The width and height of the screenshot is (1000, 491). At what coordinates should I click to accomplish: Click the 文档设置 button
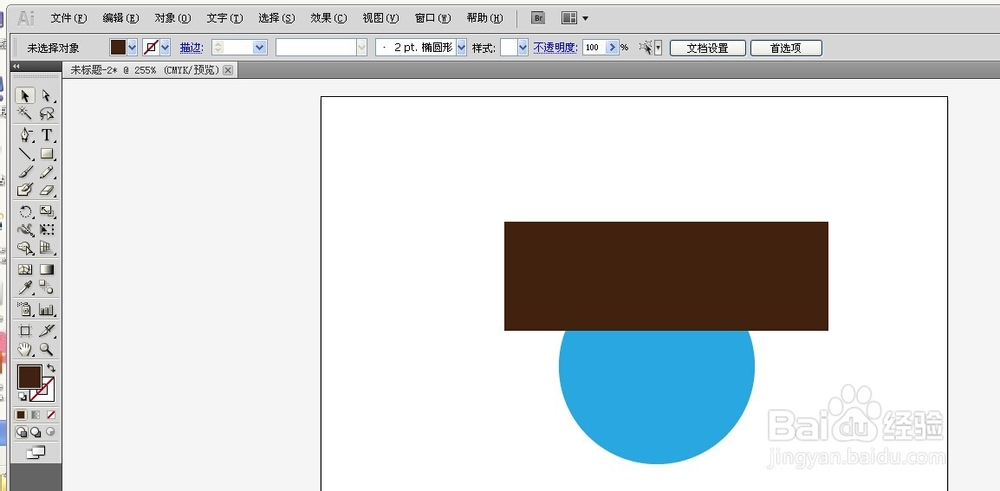[x=707, y=48]
